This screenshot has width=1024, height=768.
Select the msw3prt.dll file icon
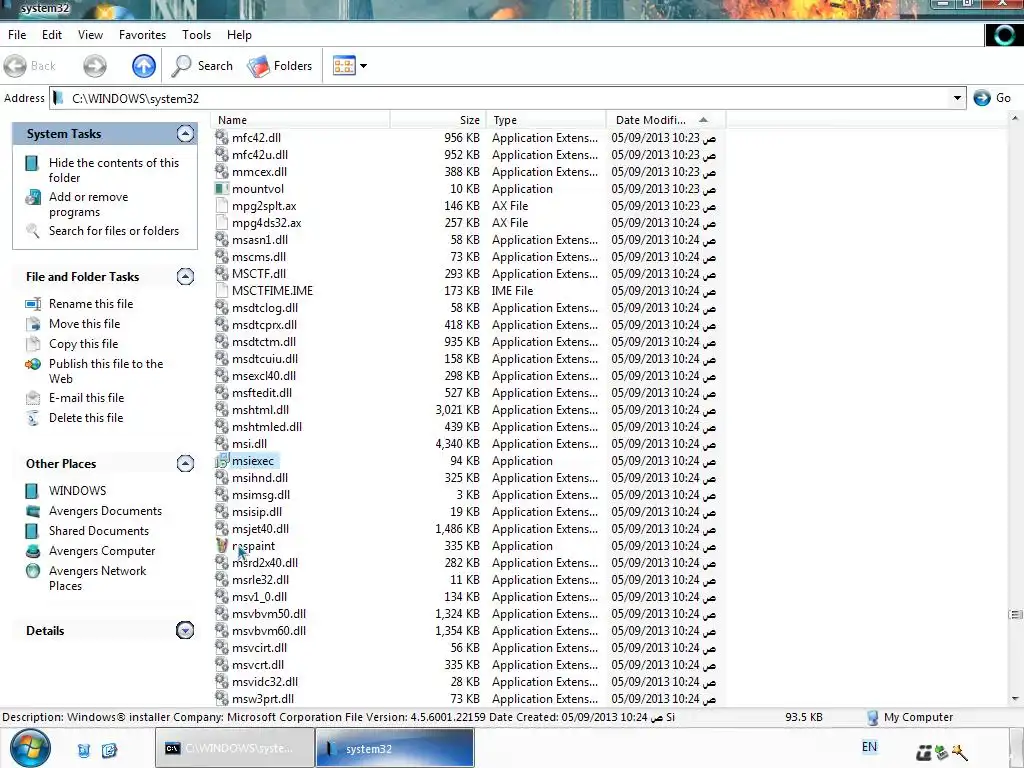pyautogui.click(x=222, y=698)
